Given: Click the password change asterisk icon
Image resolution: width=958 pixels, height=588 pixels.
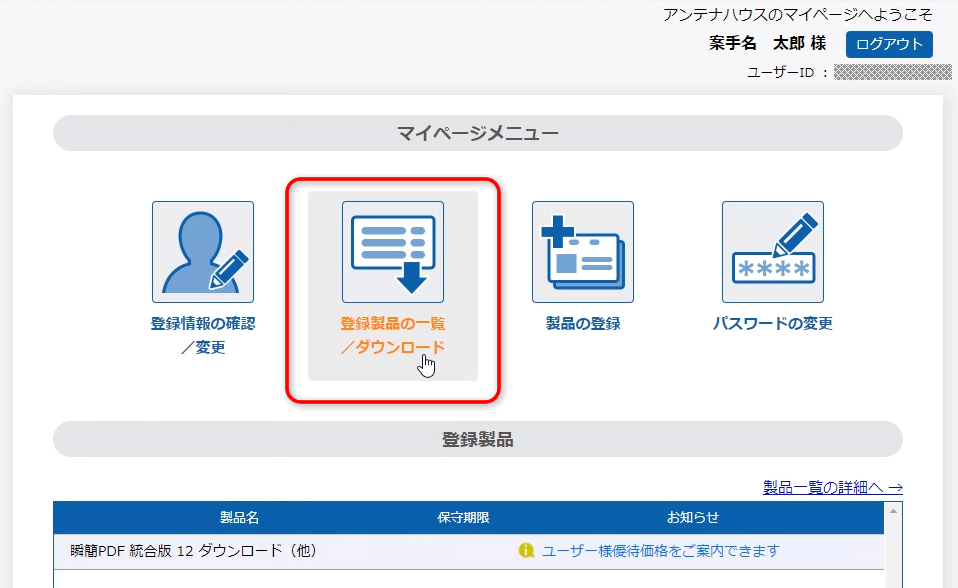Looking at the screenshot, I should [x=773, y=252].
